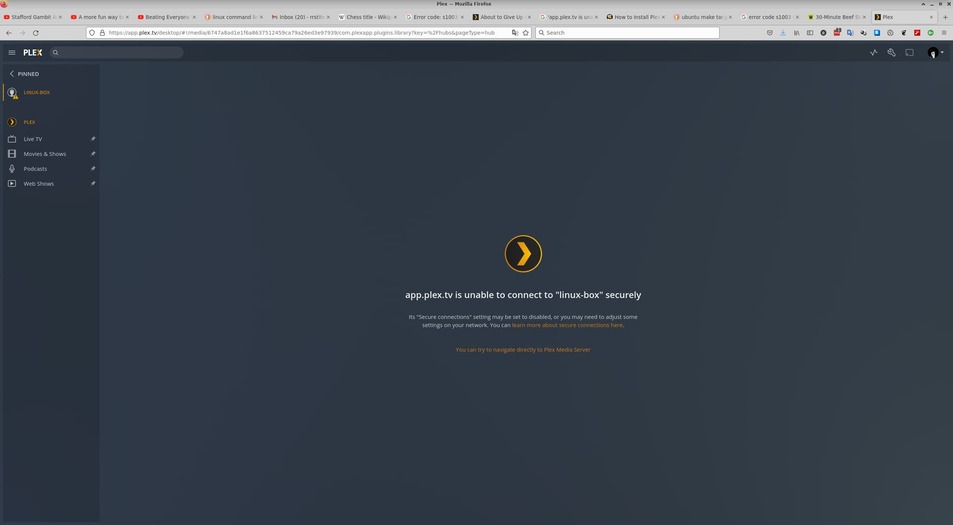Image resolution: width=953 pixels, height=525 pixels.
Task: Click the red extension icon
Action: click(x=917, y=33)
